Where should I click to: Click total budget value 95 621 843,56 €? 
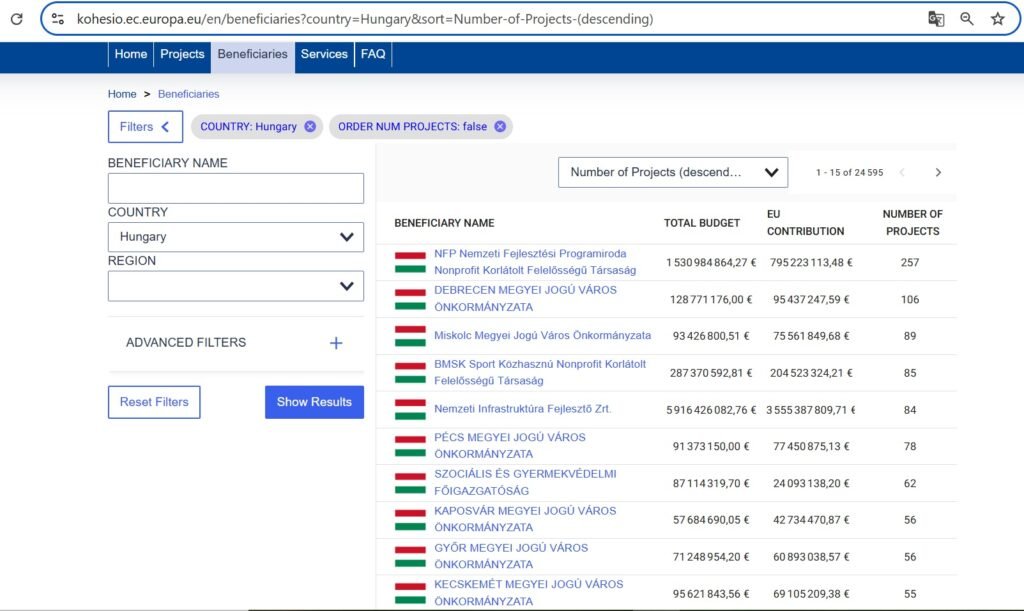(x=711, y=594)
